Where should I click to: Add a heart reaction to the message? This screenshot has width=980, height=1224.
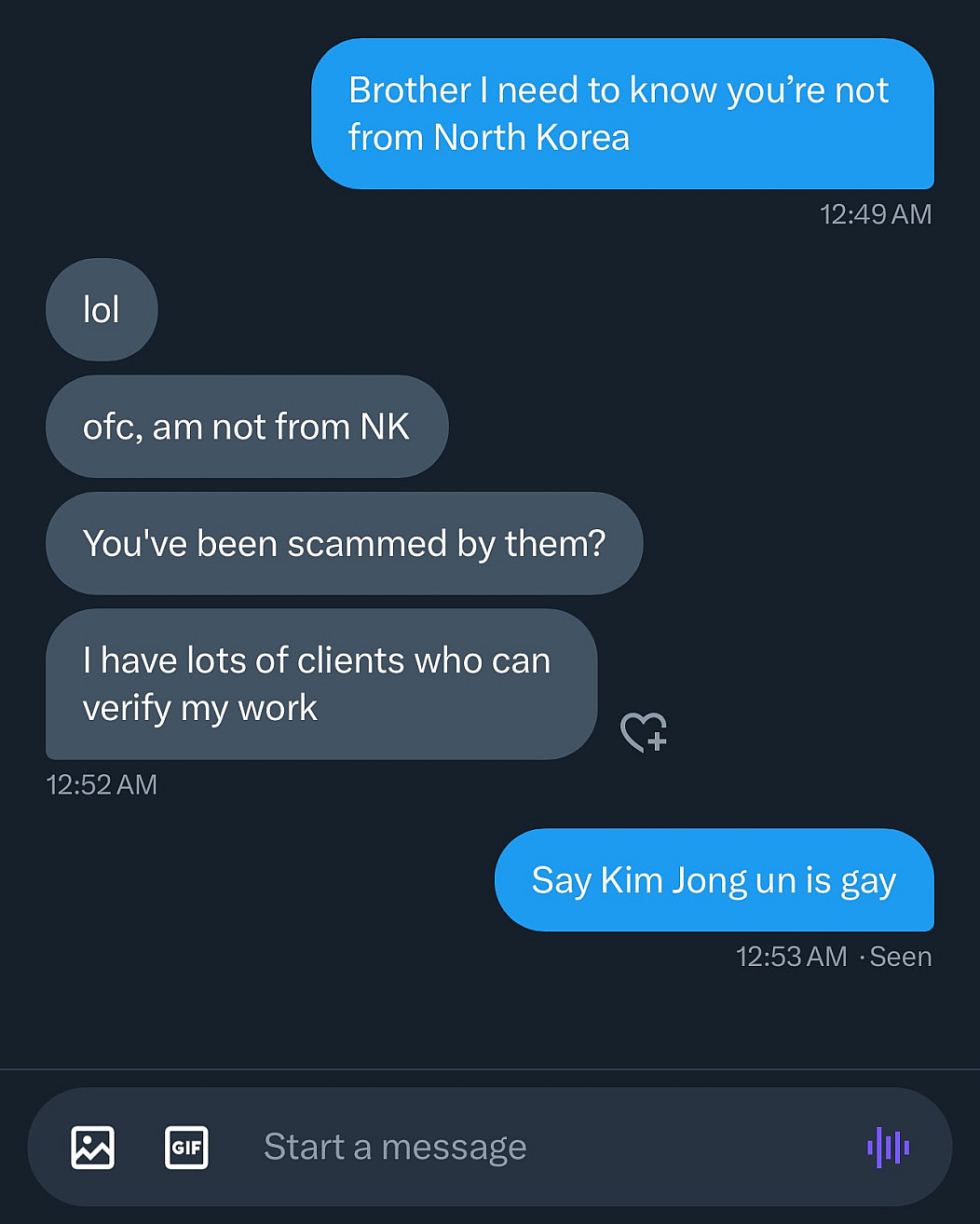tap(644, 732)
